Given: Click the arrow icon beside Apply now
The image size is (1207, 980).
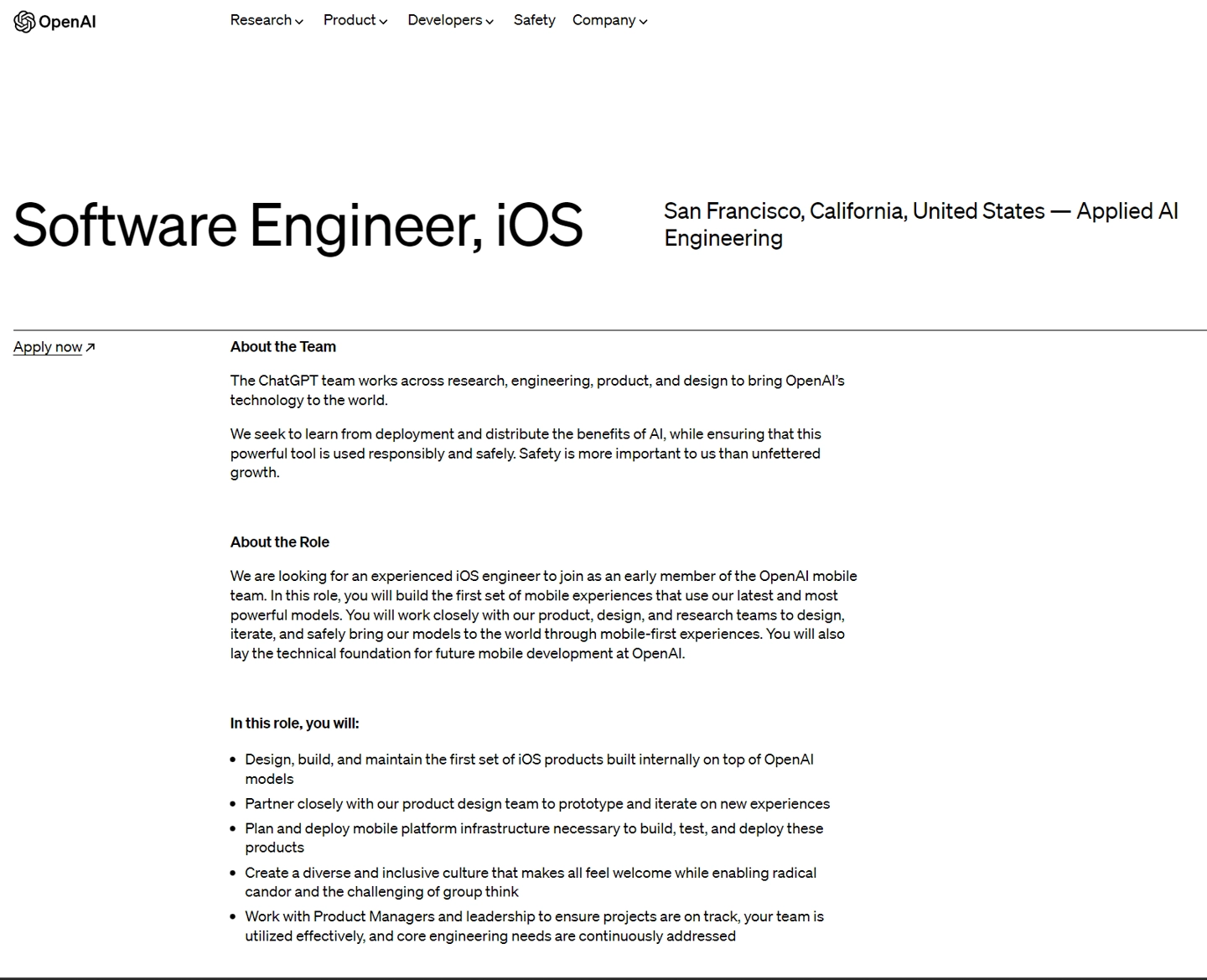Looking at the screenshot, I should click(91, 347).
